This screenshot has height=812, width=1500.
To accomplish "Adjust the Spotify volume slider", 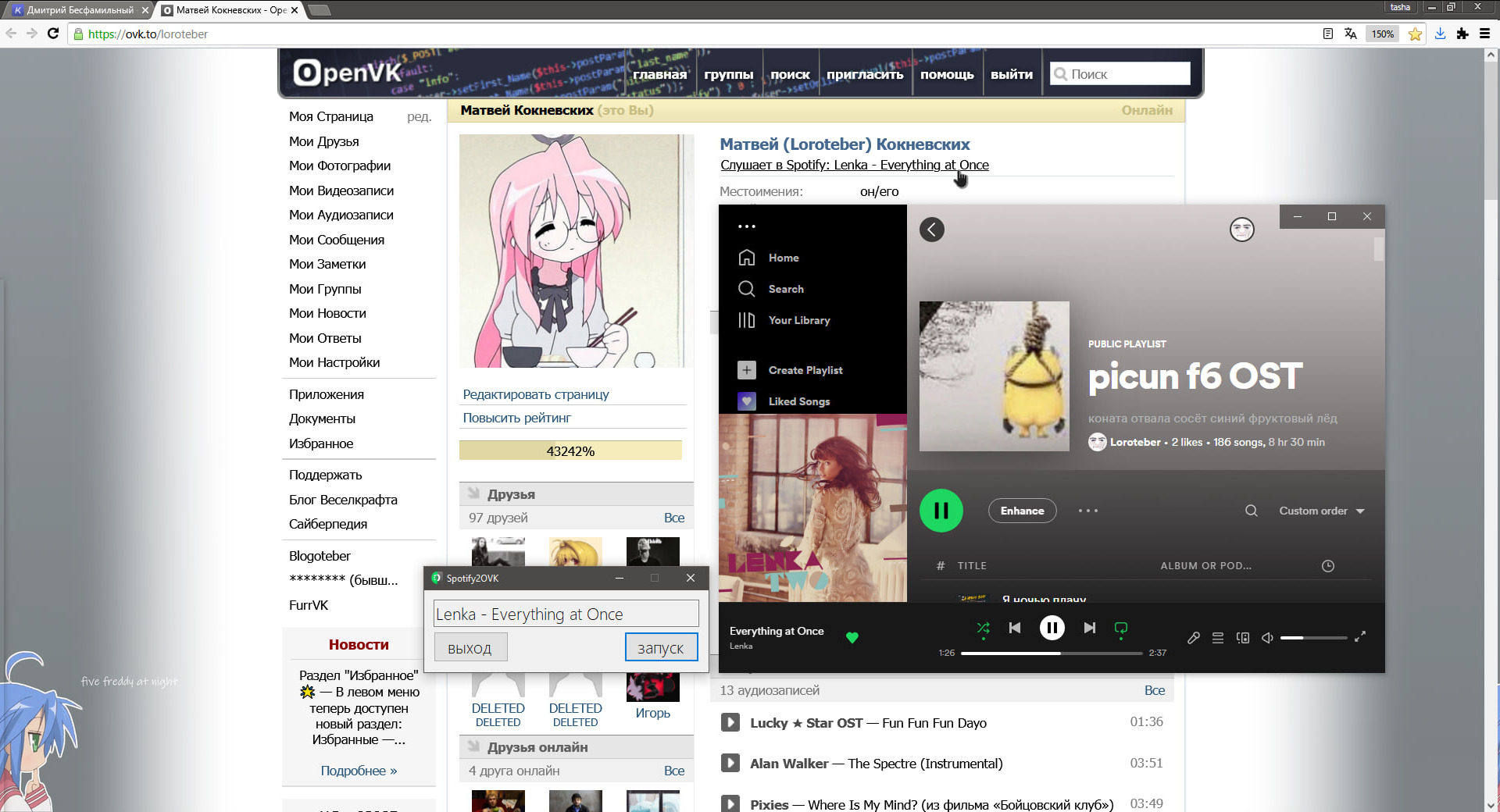I will click(x=1313, y=638).
